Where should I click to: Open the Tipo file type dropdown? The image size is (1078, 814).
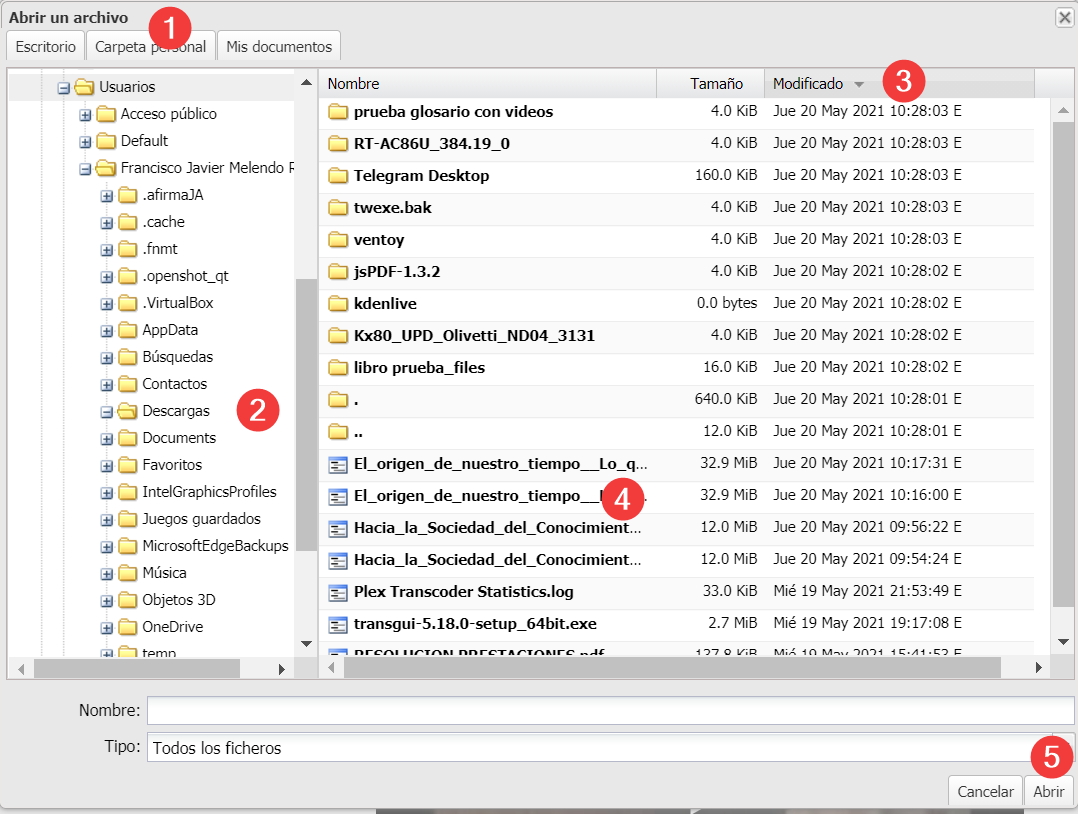coord(610,748)
